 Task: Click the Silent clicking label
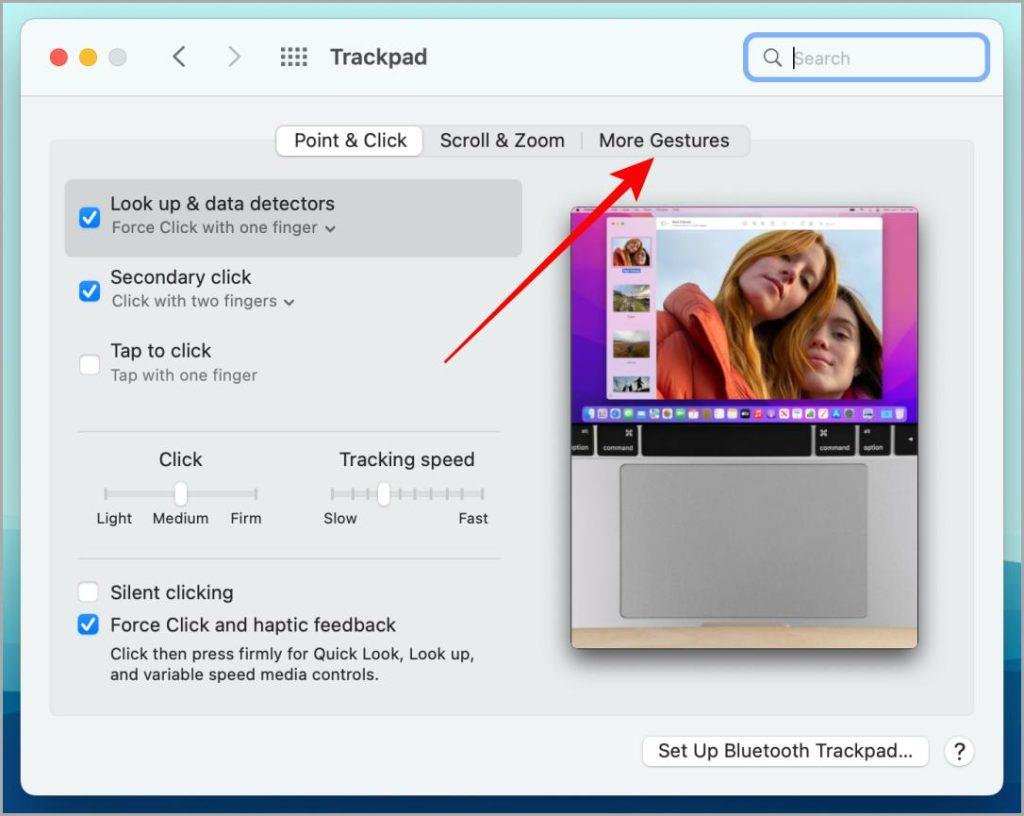(x=172, y=593)
